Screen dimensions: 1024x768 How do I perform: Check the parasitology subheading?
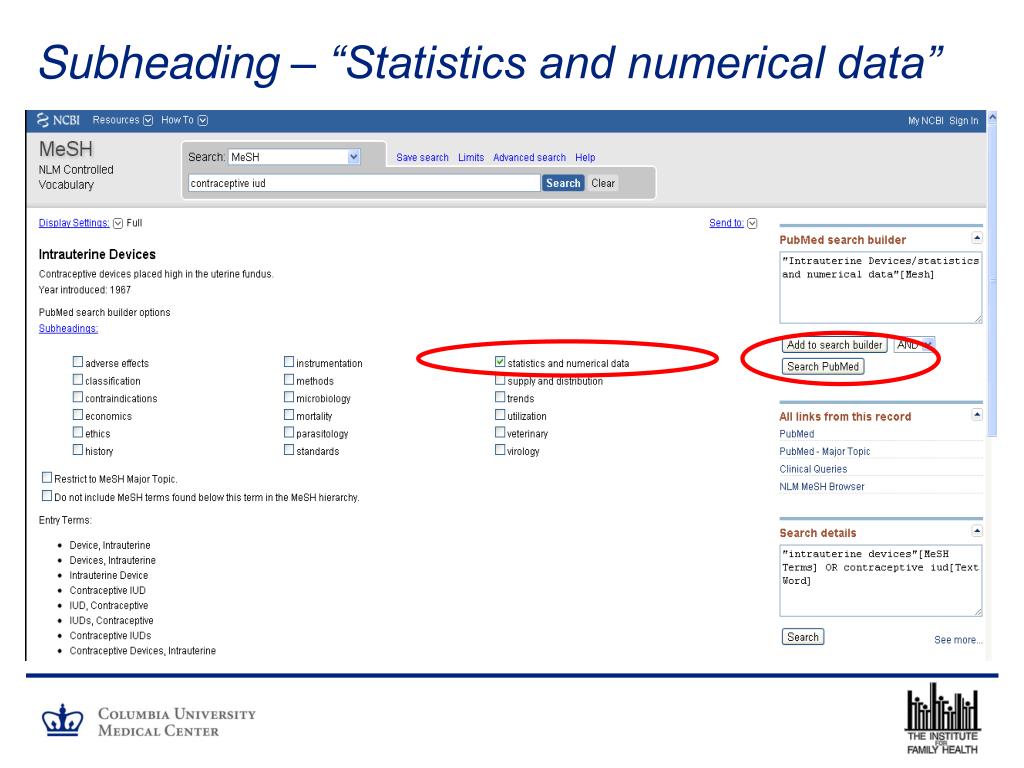coord(289,432)
